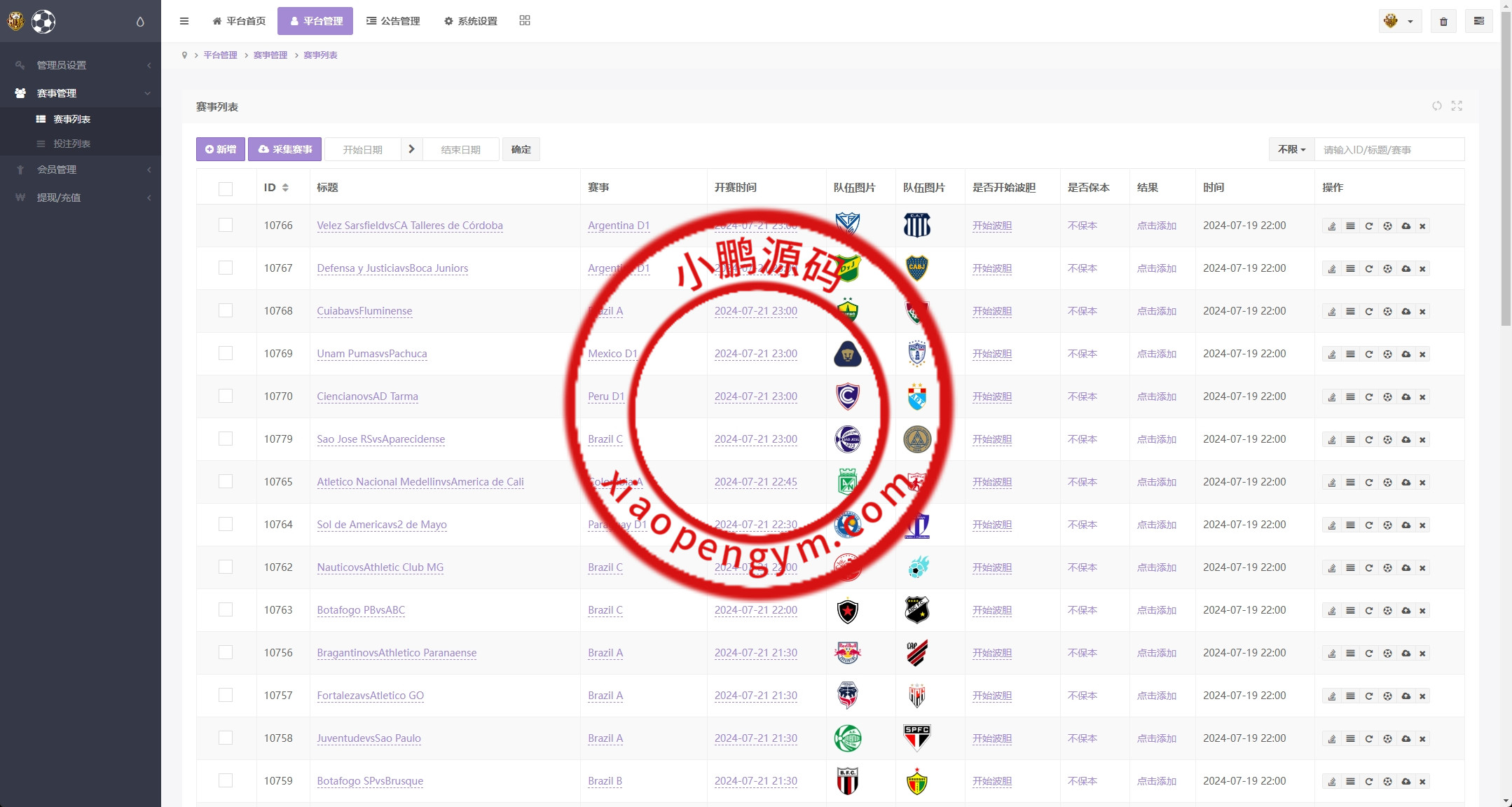Switch to 公告管理 tab

[393, 21]
